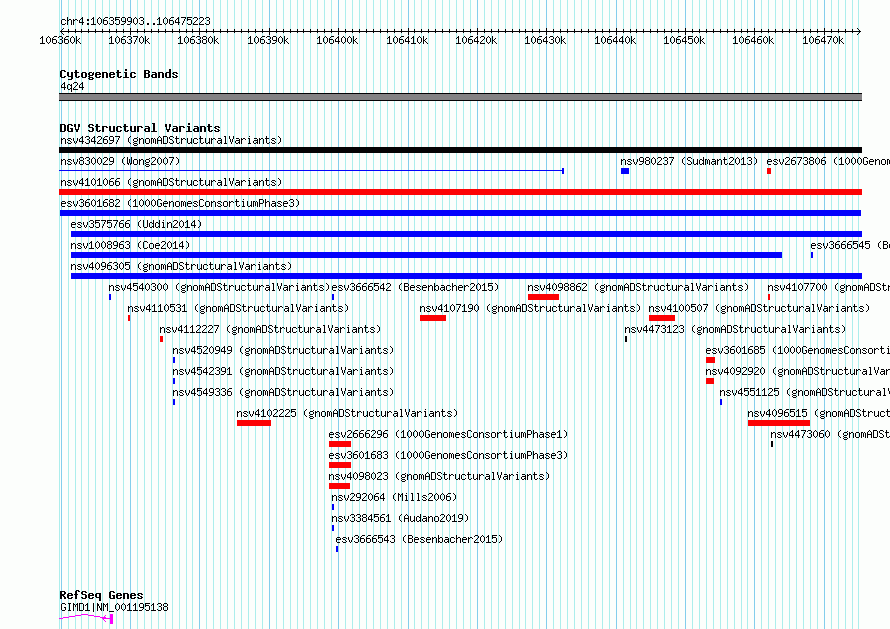Open the nsv4107700 variant label

(x=828, y=287)
